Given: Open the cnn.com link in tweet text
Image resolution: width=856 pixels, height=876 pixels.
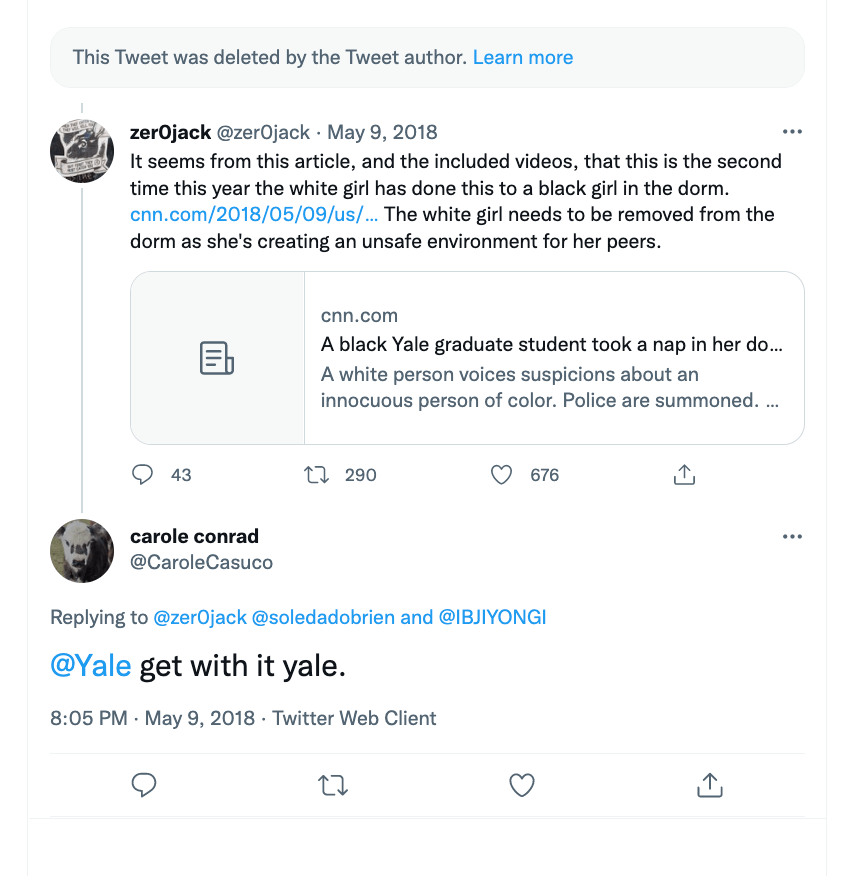Looking at the screenshot, I should [254, 214].
